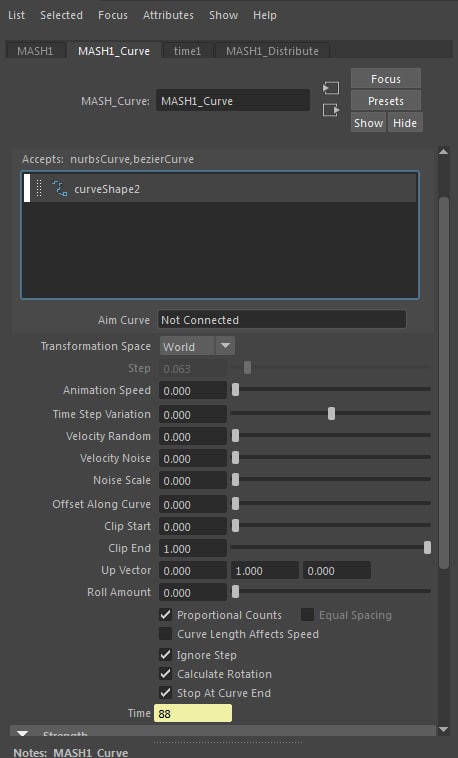Click the Velocity Random slider
Viewport: 458px width, 758px height.
[x=330, y=436]
